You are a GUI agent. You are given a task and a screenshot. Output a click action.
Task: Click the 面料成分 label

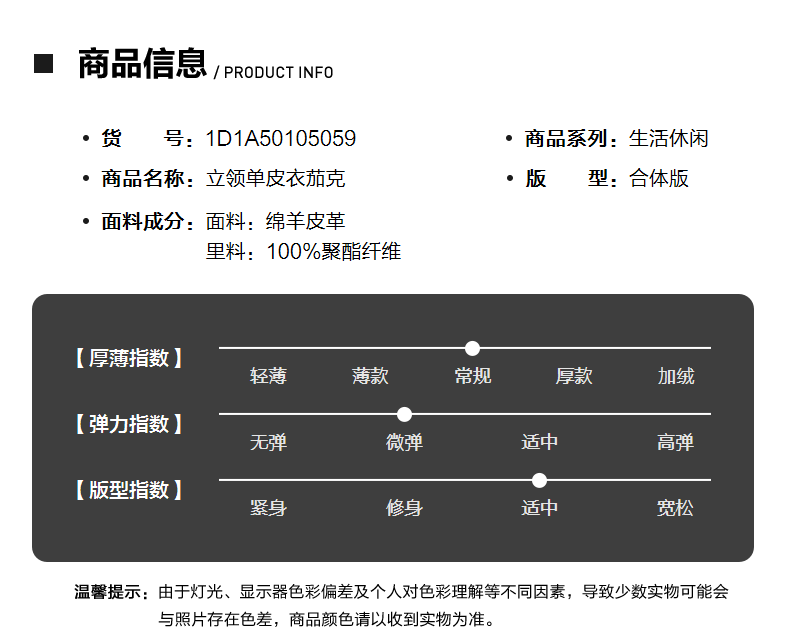[x=147, y=222]
